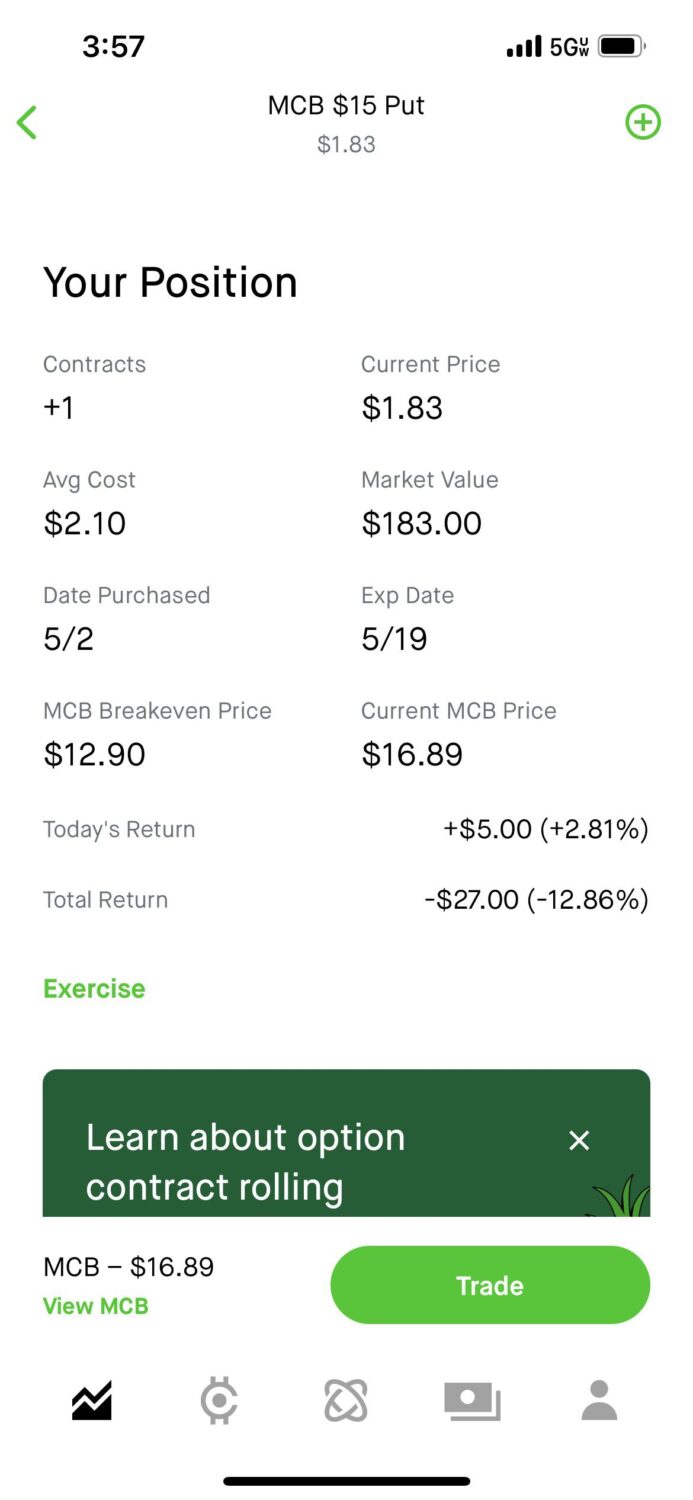This screenshot has width=693, height=1500.
Task: Tap the green plus circle icon
Action: (x=643, y=123)
